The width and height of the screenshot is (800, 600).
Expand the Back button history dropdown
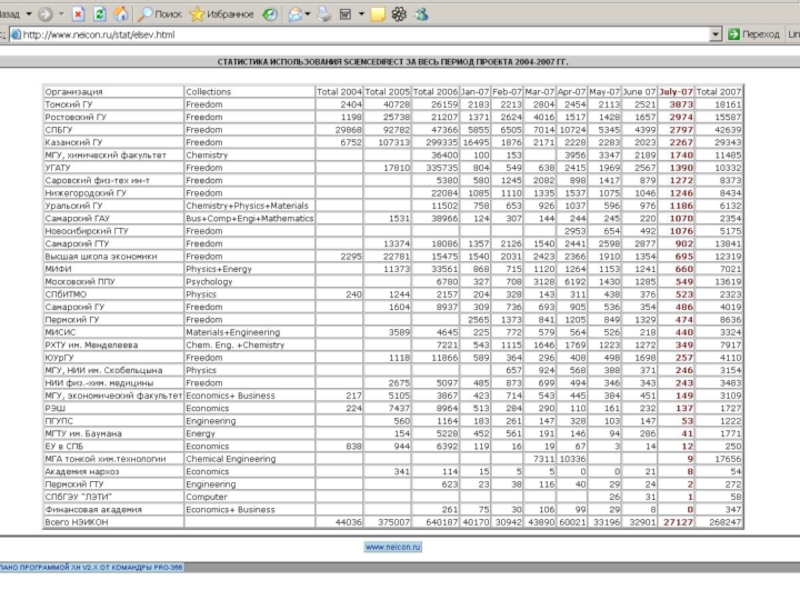[29, 15]
